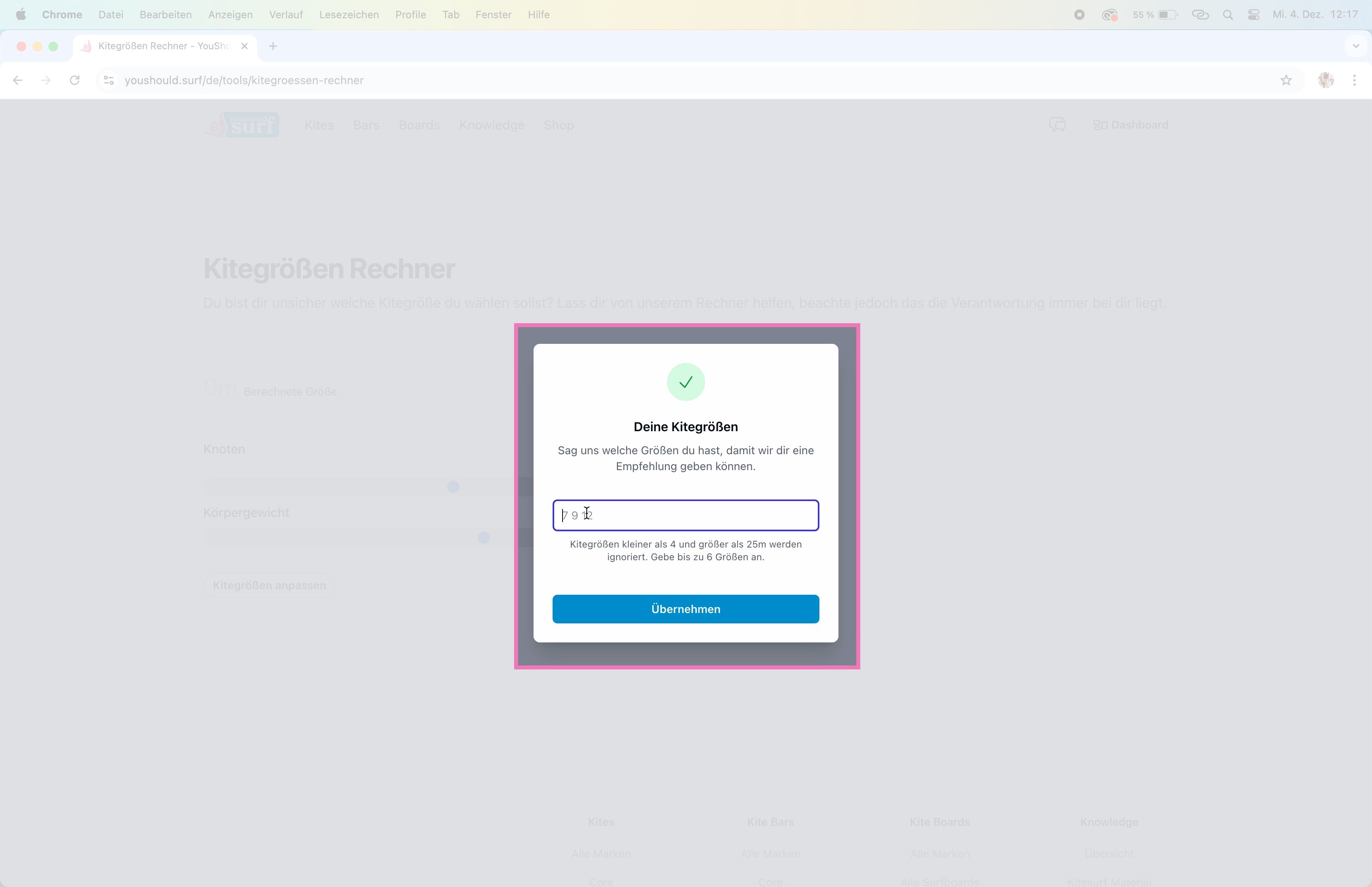Open Chrome's three-dot menu
Image resolution: width=1372 pixels, height=887 pixels.
1354,80
